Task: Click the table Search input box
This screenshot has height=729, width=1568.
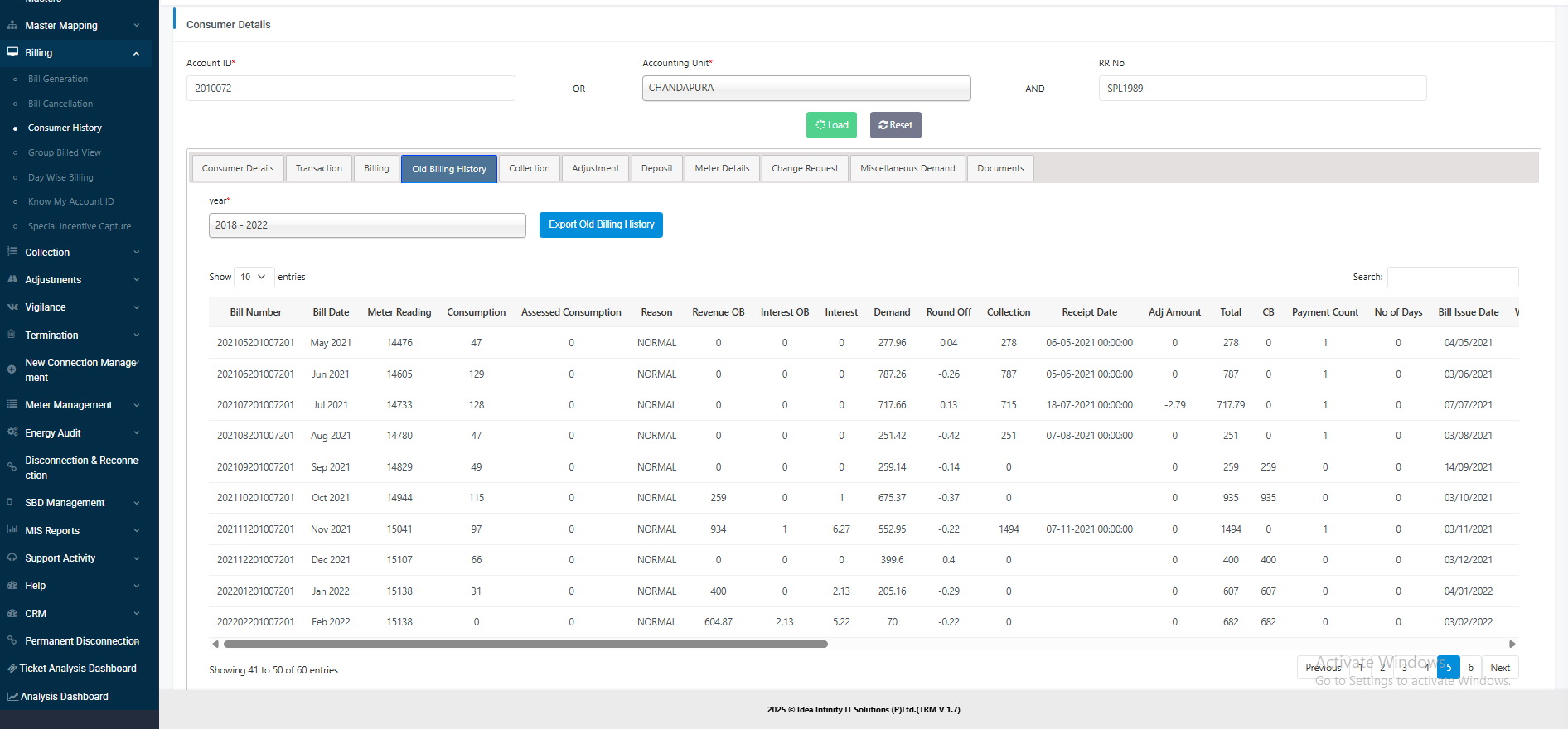Action: point(1453,277)
